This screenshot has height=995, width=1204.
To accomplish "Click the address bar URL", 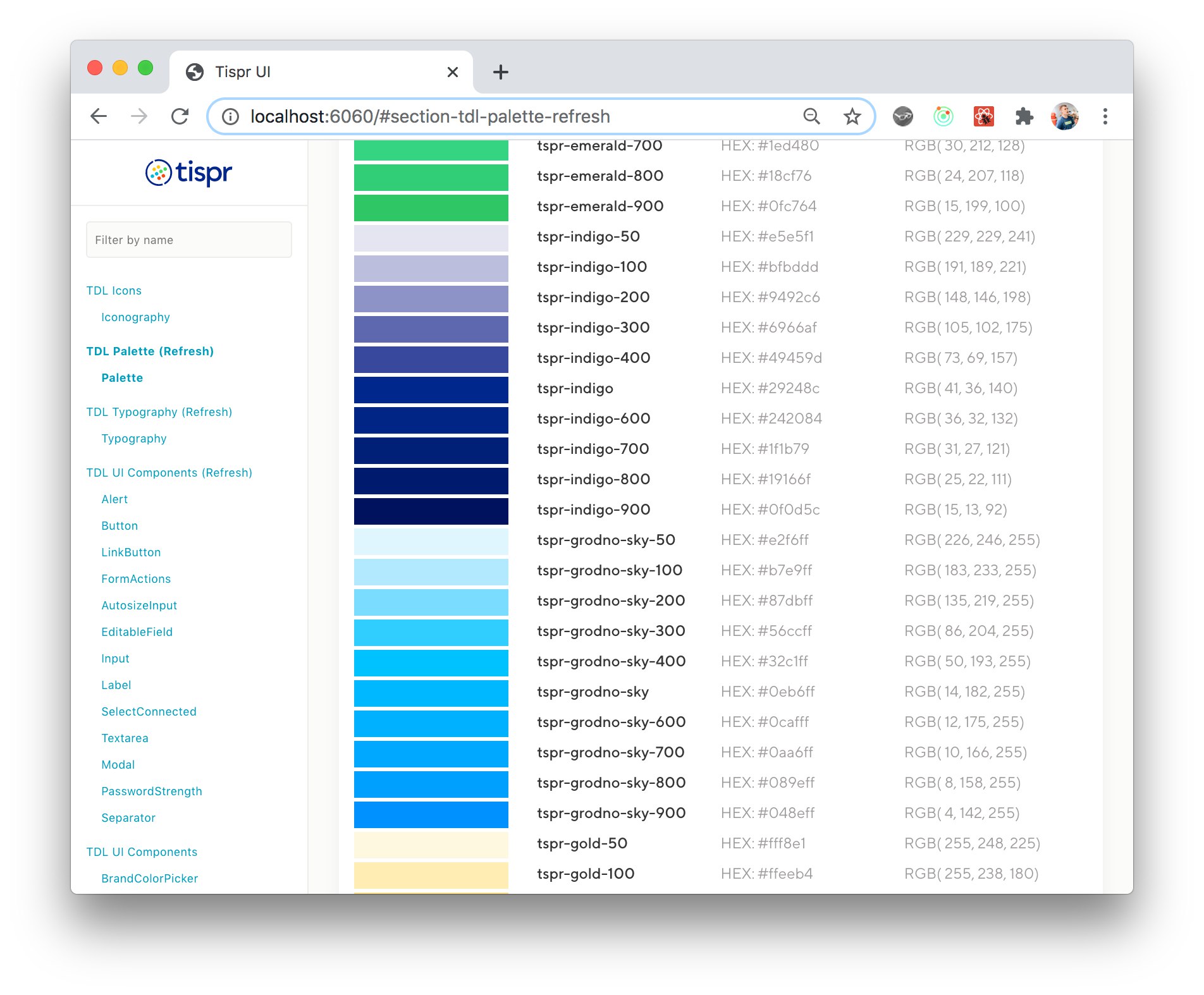I will pos(430,116).
